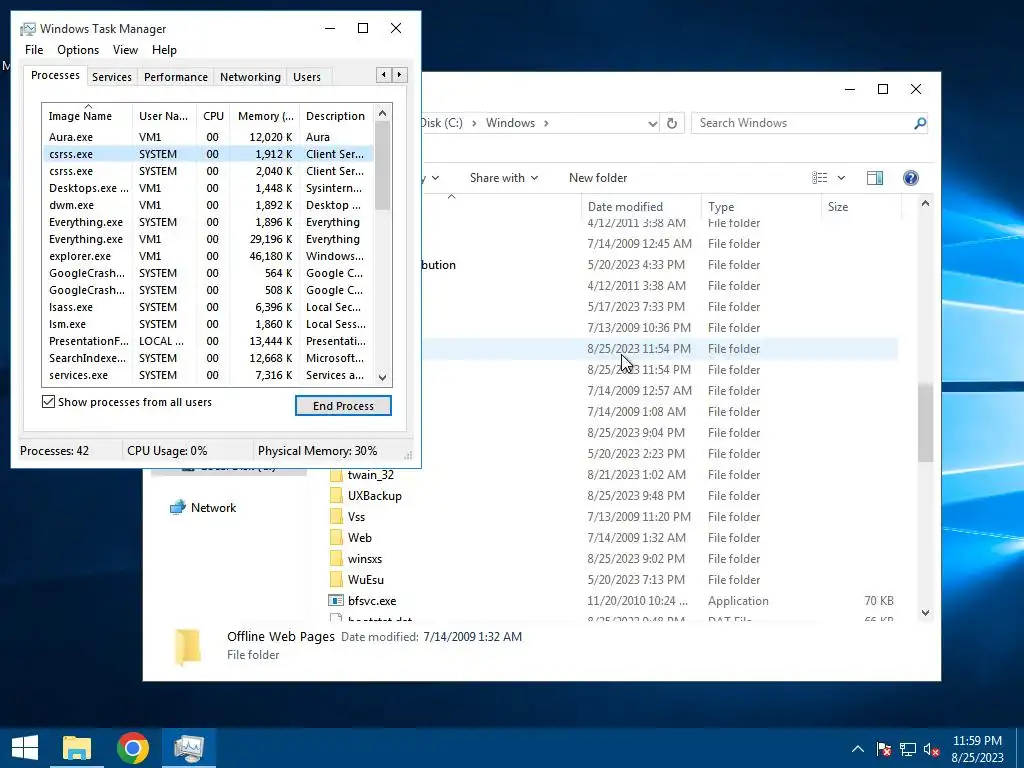The width and height of the screenshot is (1024, 768).
Task: Click Explorer scrollbar down arrow
Action: (x=925, y=613)
